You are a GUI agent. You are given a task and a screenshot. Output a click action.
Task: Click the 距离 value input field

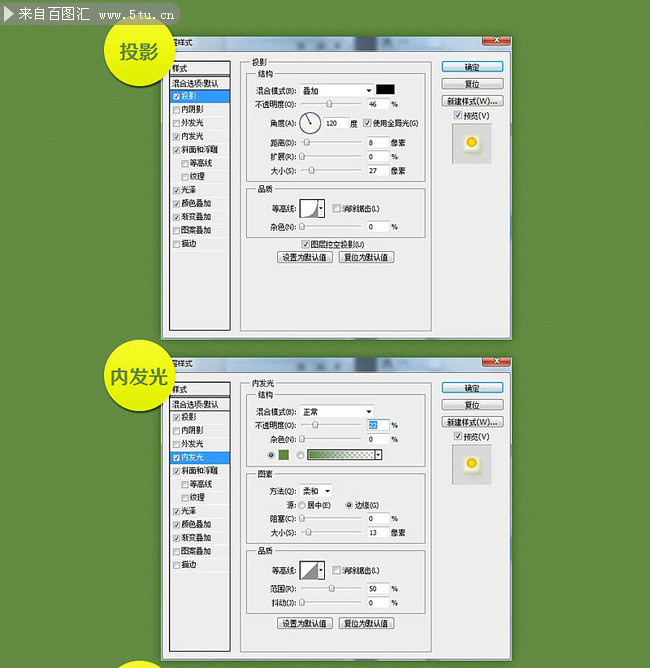pos(376,143)
